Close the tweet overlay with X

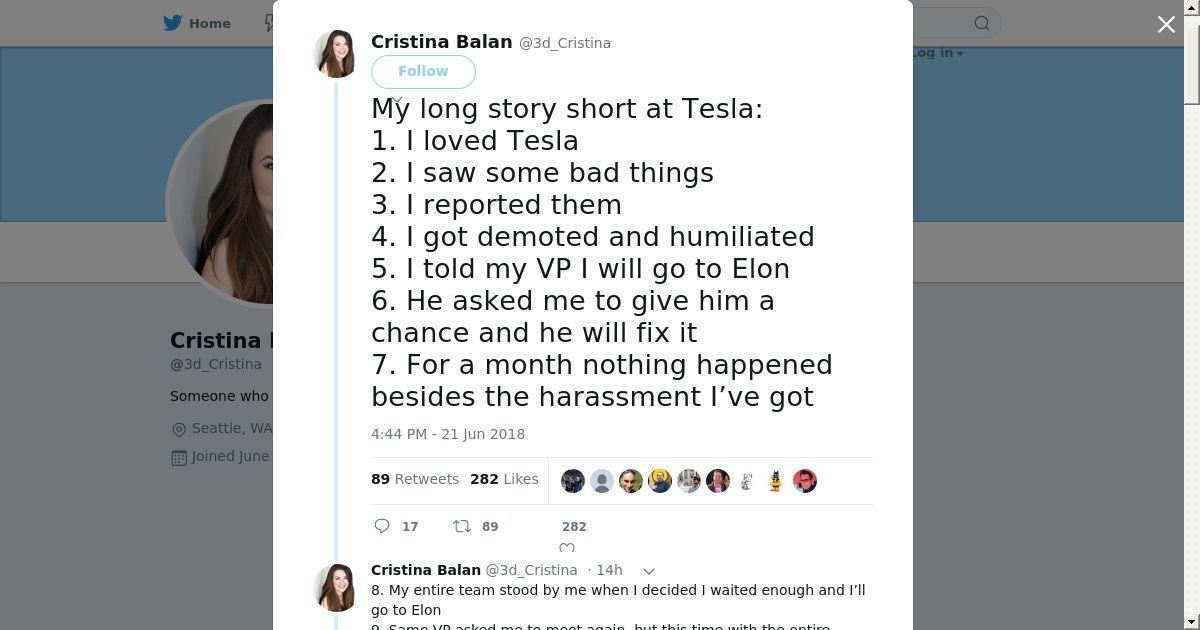coord(1166,25)
